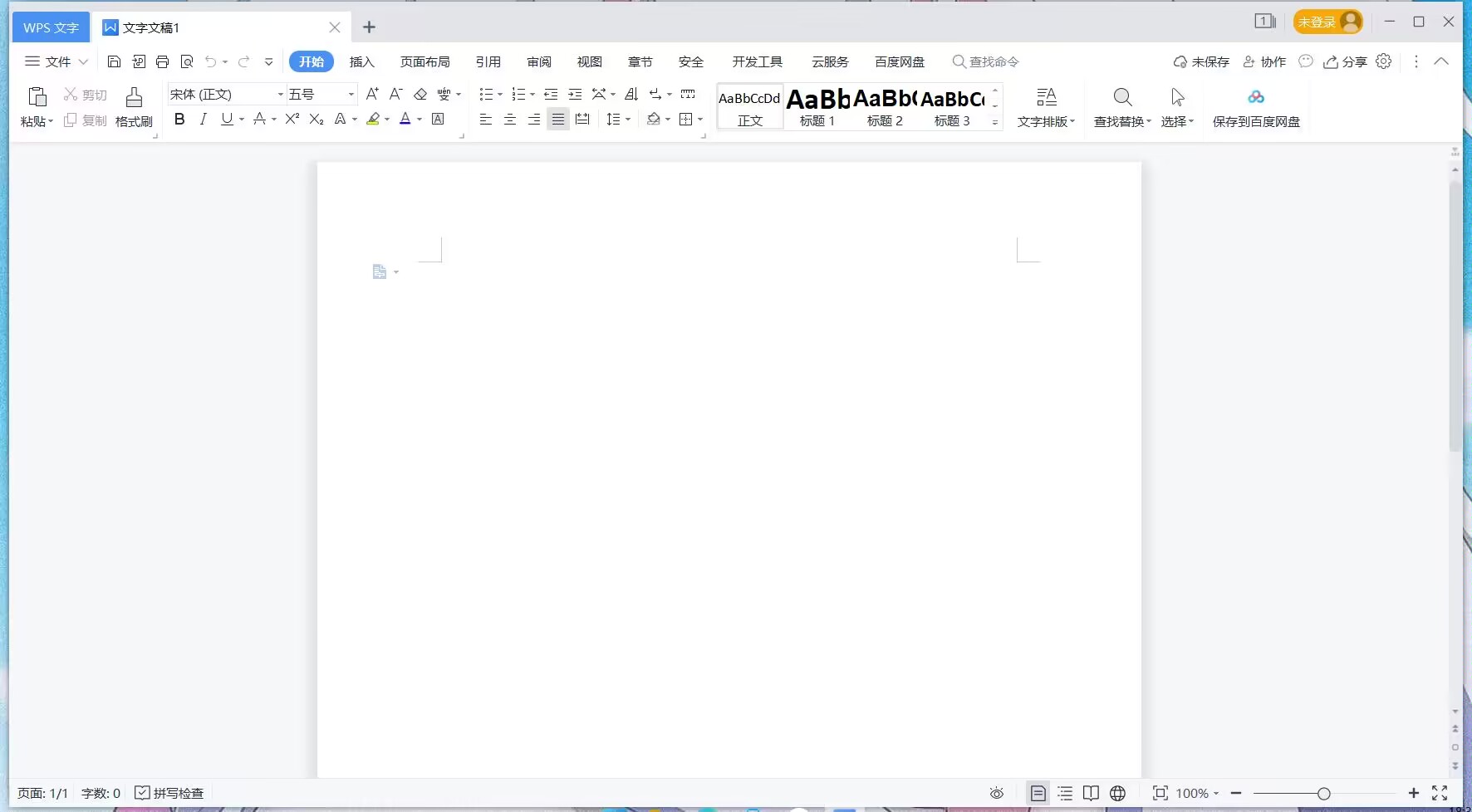Select the 标题 1 heading style
1472x812 pixels.
[817, 107]
